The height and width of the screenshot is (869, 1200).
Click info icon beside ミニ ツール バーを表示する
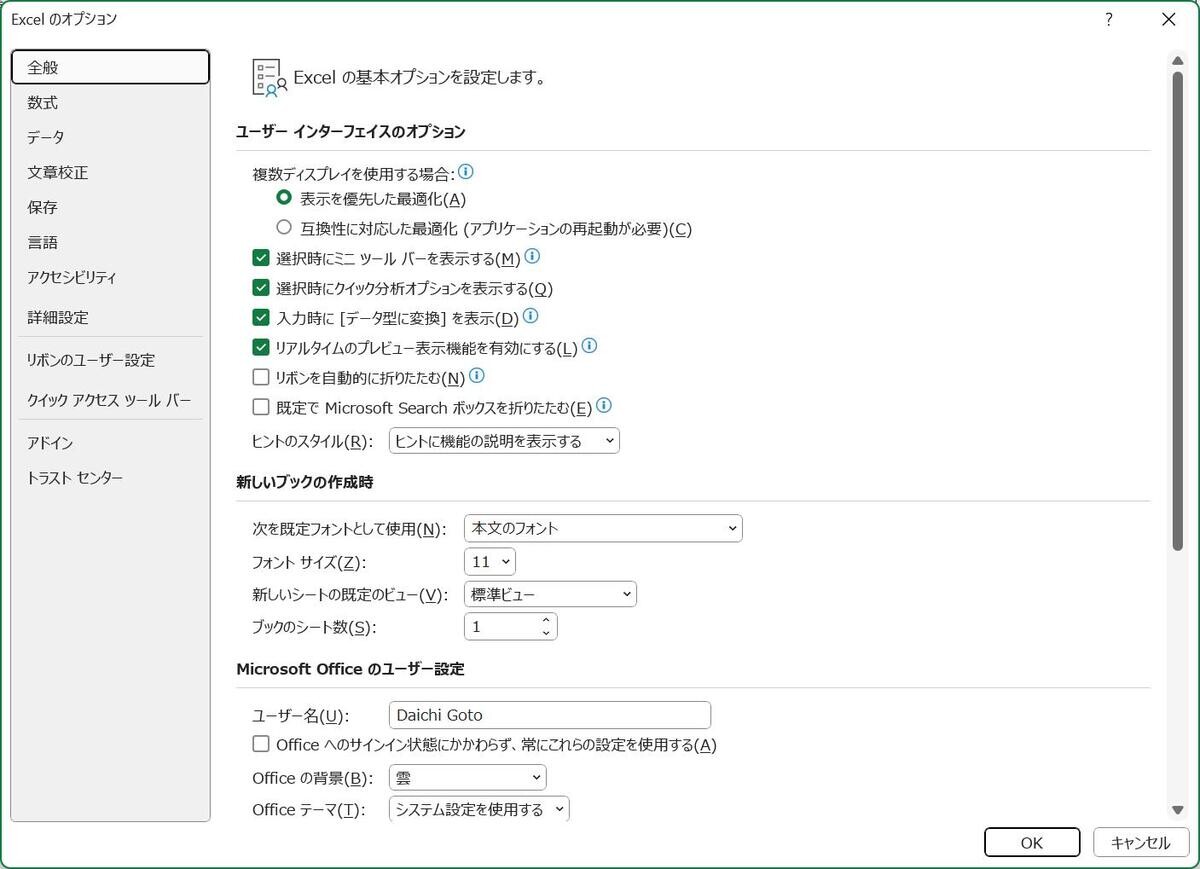532,257
